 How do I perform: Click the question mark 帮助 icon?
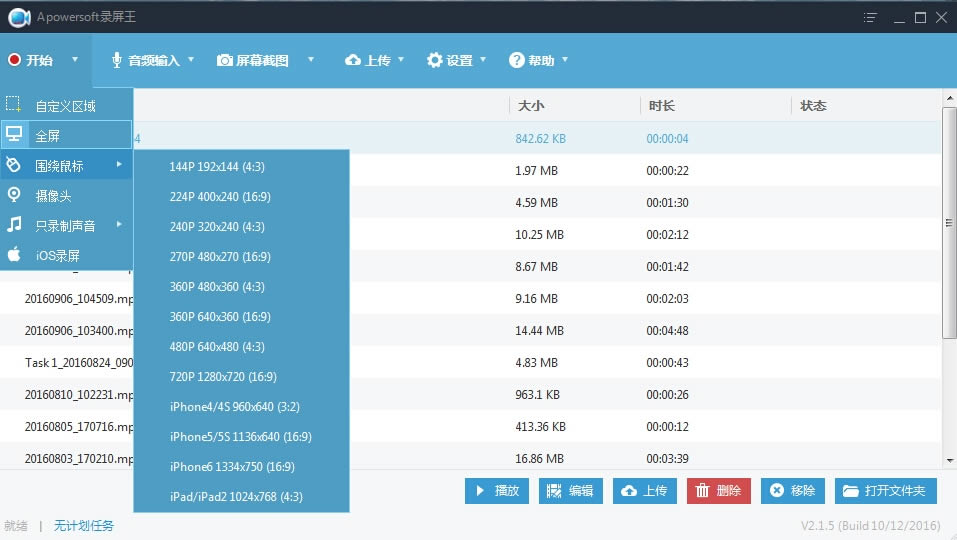coord(516,60)
